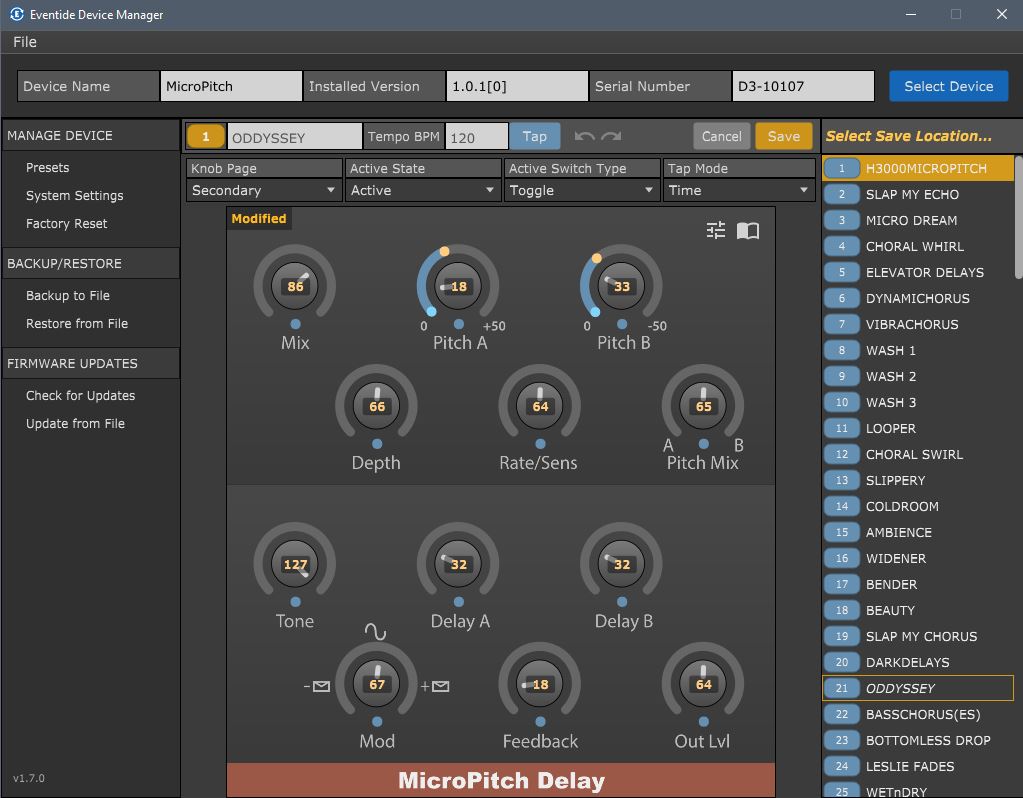Viewport: 1023px width, 798px height.
Task: Click the plus envelope icon beside Mod
Action: (435, 686)
